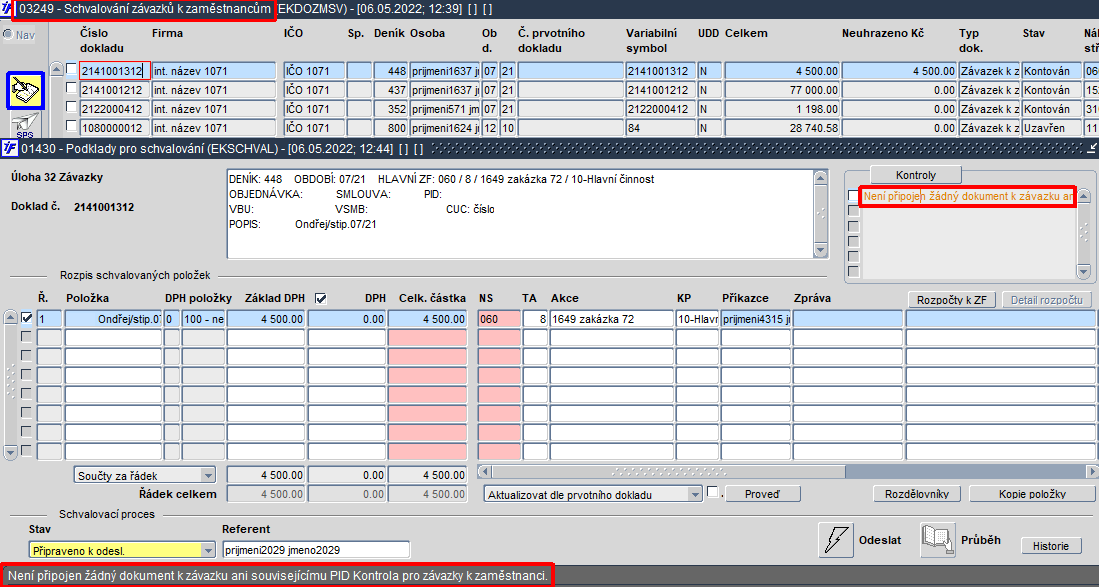Click the Neuhrazeno Kč cell 4 500.00

coord(899,71)
